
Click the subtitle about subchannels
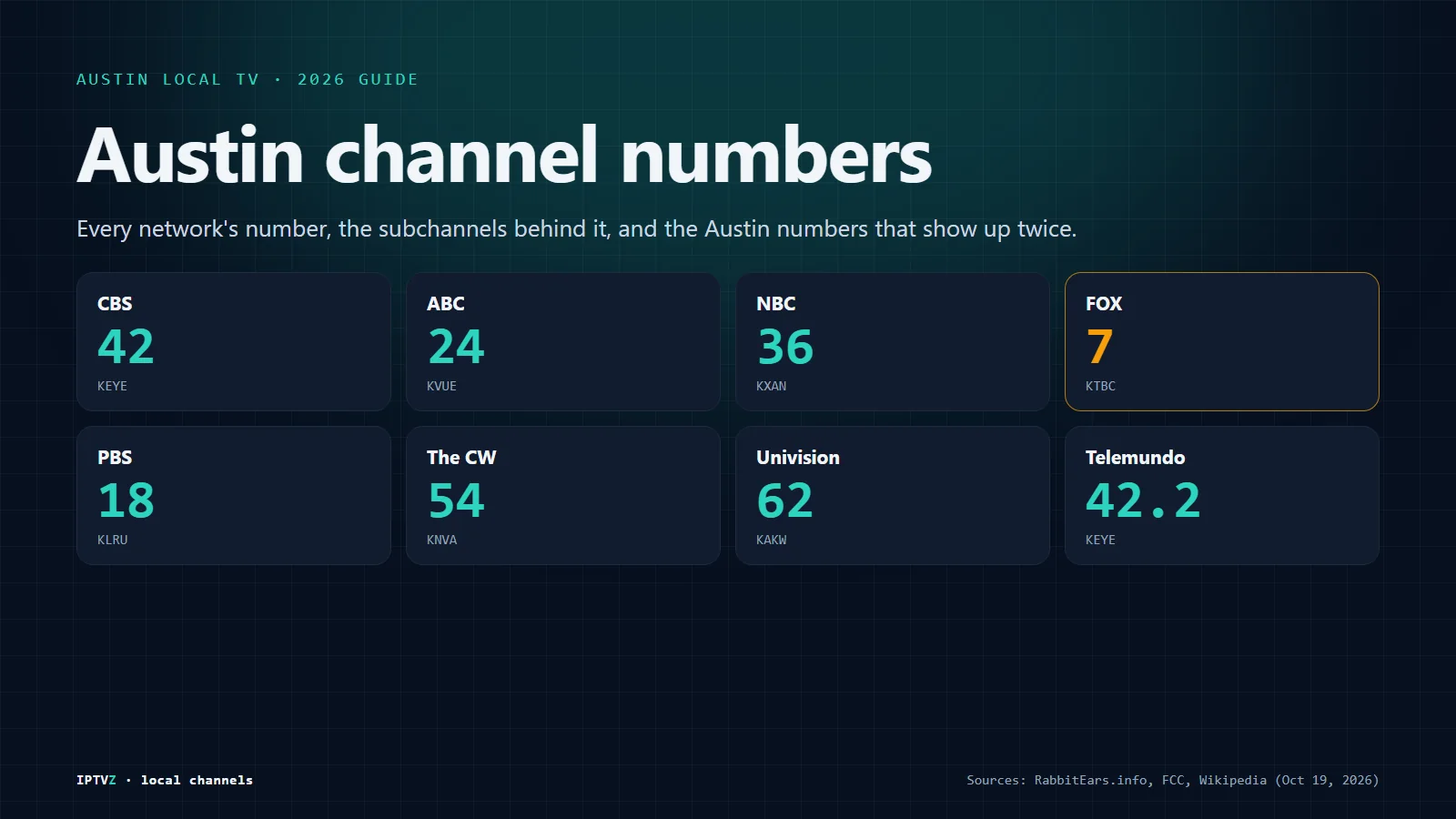(x=577, y=229)
